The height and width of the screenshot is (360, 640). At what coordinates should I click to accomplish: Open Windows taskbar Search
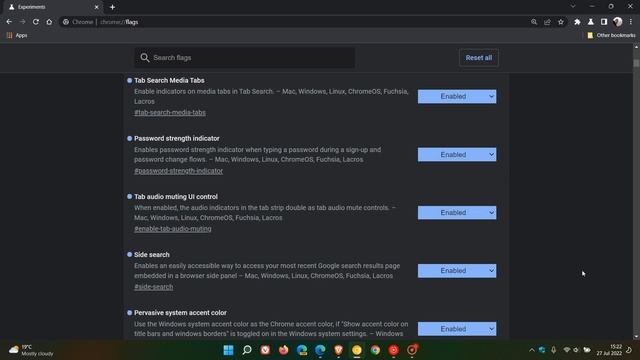(x=247, y=350)
